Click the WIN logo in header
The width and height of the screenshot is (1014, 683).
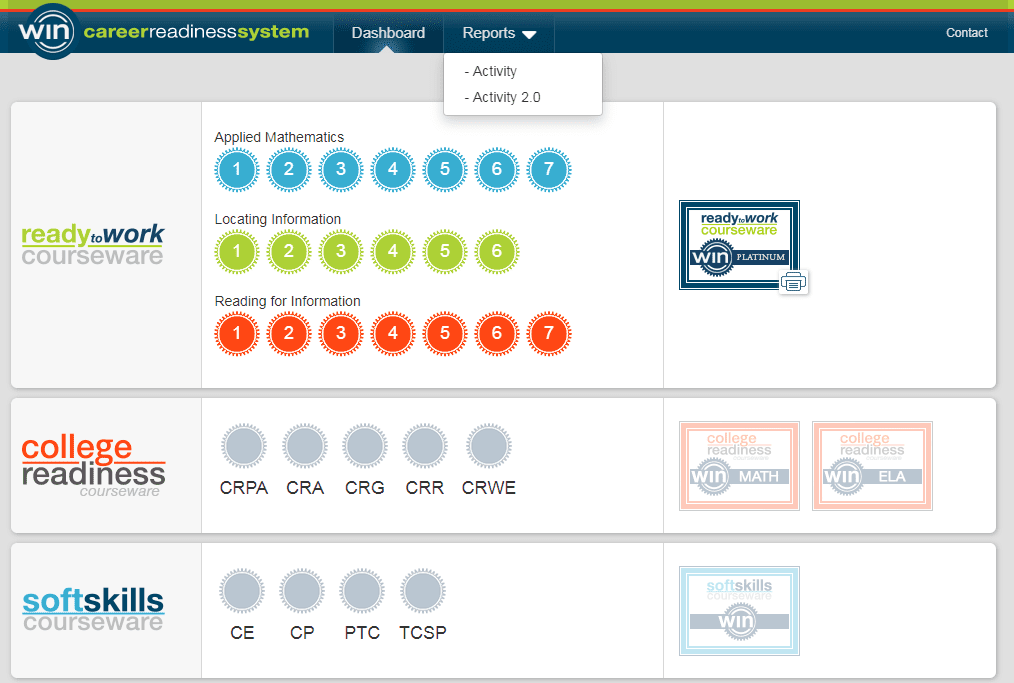tap(47, 32)
